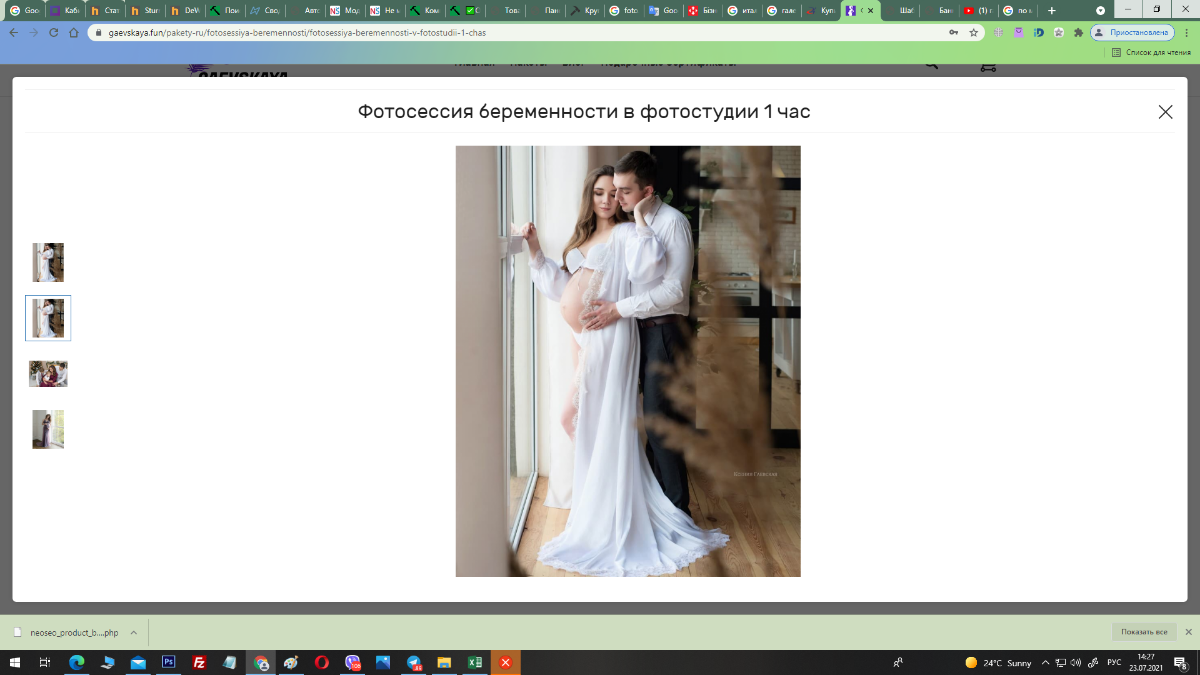Select the fourth gallery thumbnail

coord(48,429)
